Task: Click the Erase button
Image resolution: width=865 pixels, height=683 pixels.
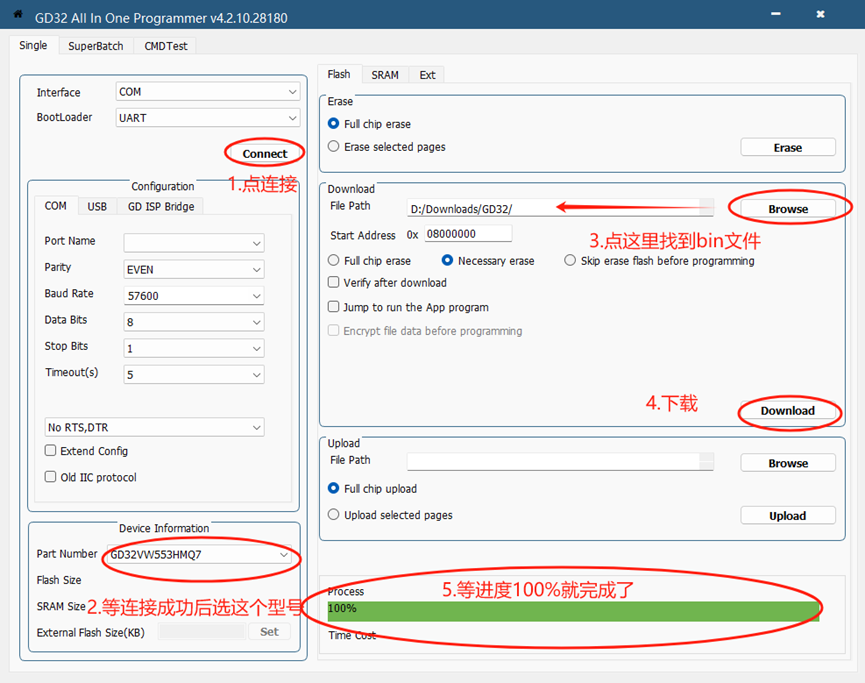Action: tap(787, 148)
